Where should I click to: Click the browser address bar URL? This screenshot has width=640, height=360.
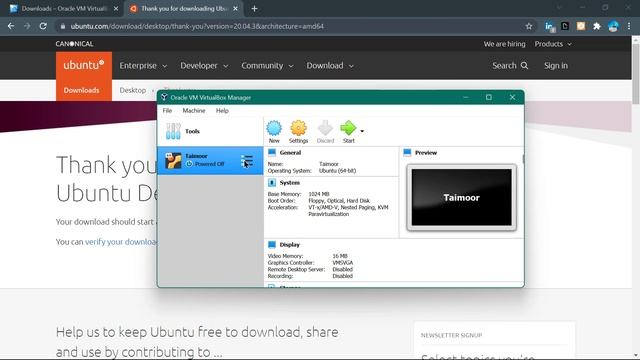(197, 27)
